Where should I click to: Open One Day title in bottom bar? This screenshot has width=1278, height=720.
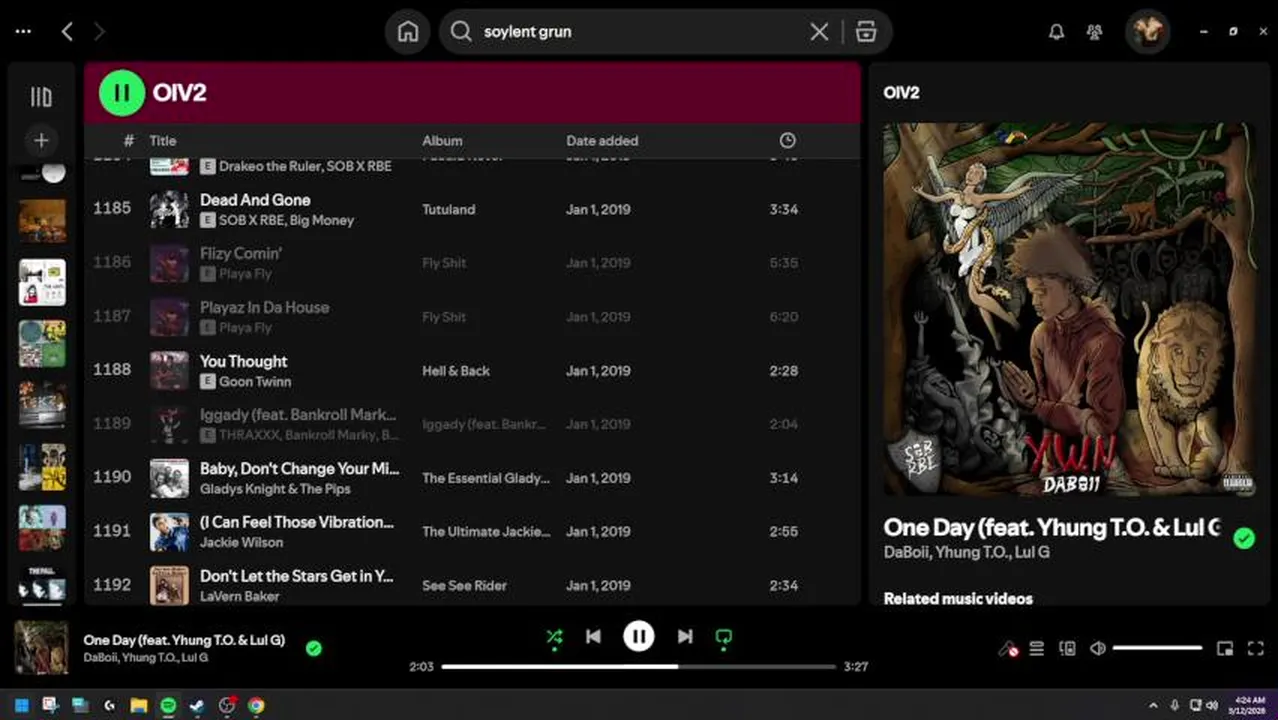[184, 640]
